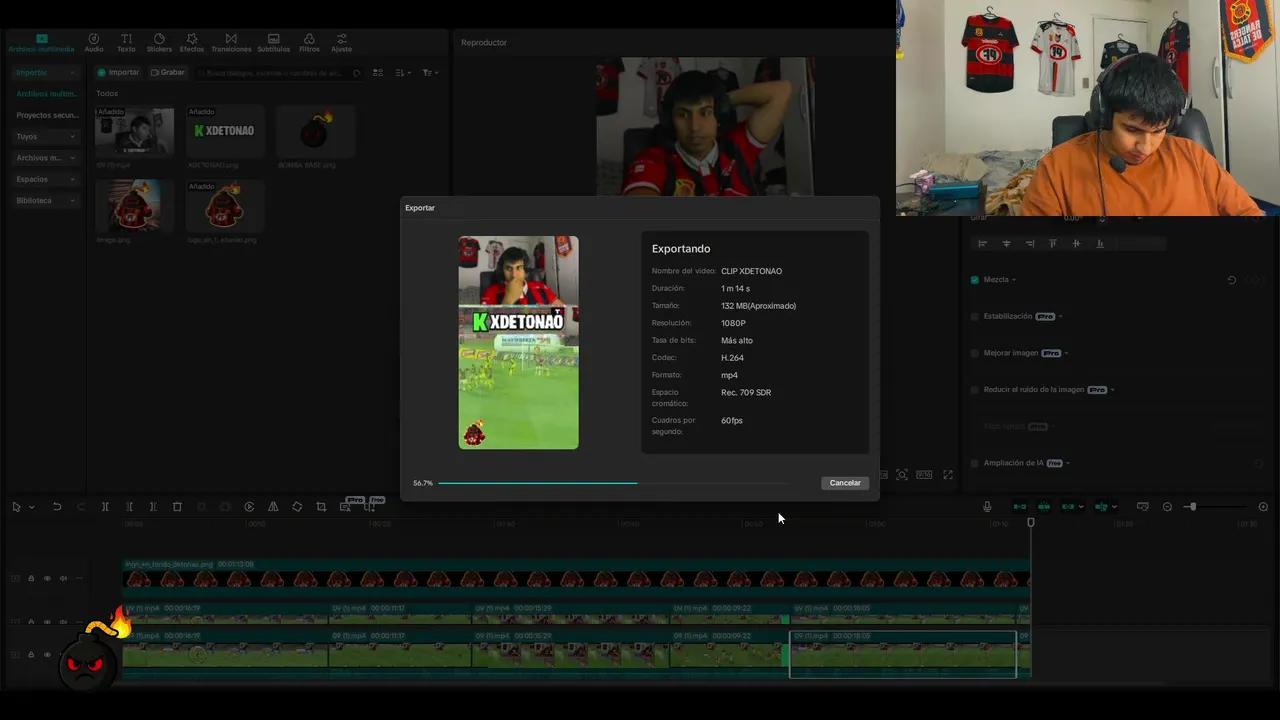The image size is (1280, 720).
Task: Click the timeline zoom slider handle
Action: tap(1191, 507)
